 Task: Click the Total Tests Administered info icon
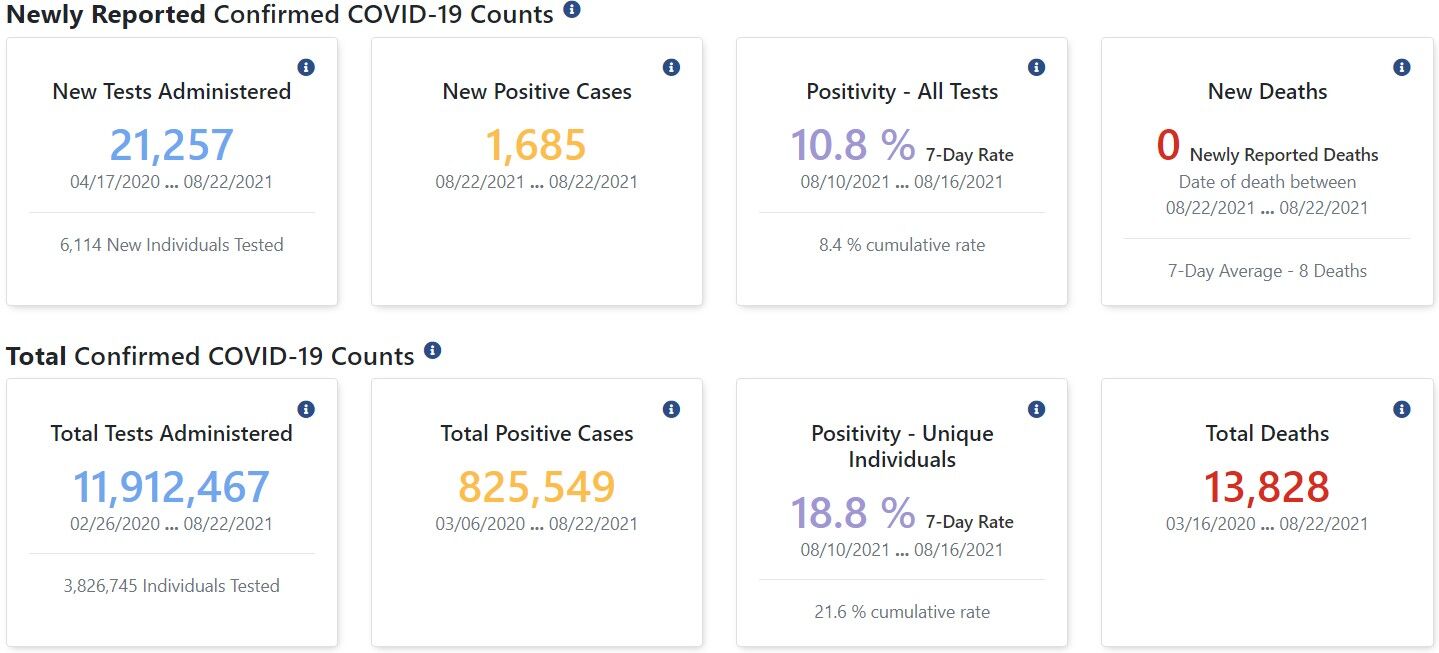[x=307, y=409]
